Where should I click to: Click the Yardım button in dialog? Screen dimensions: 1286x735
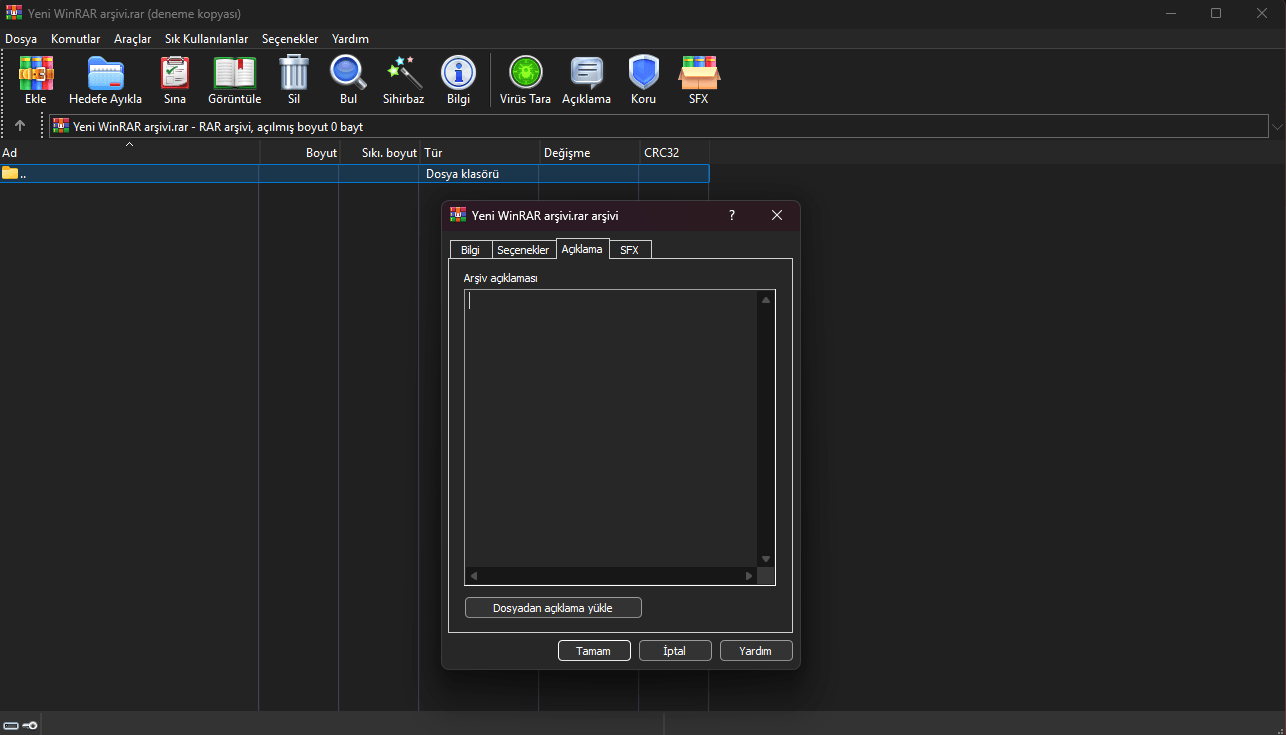pos(756,651)
